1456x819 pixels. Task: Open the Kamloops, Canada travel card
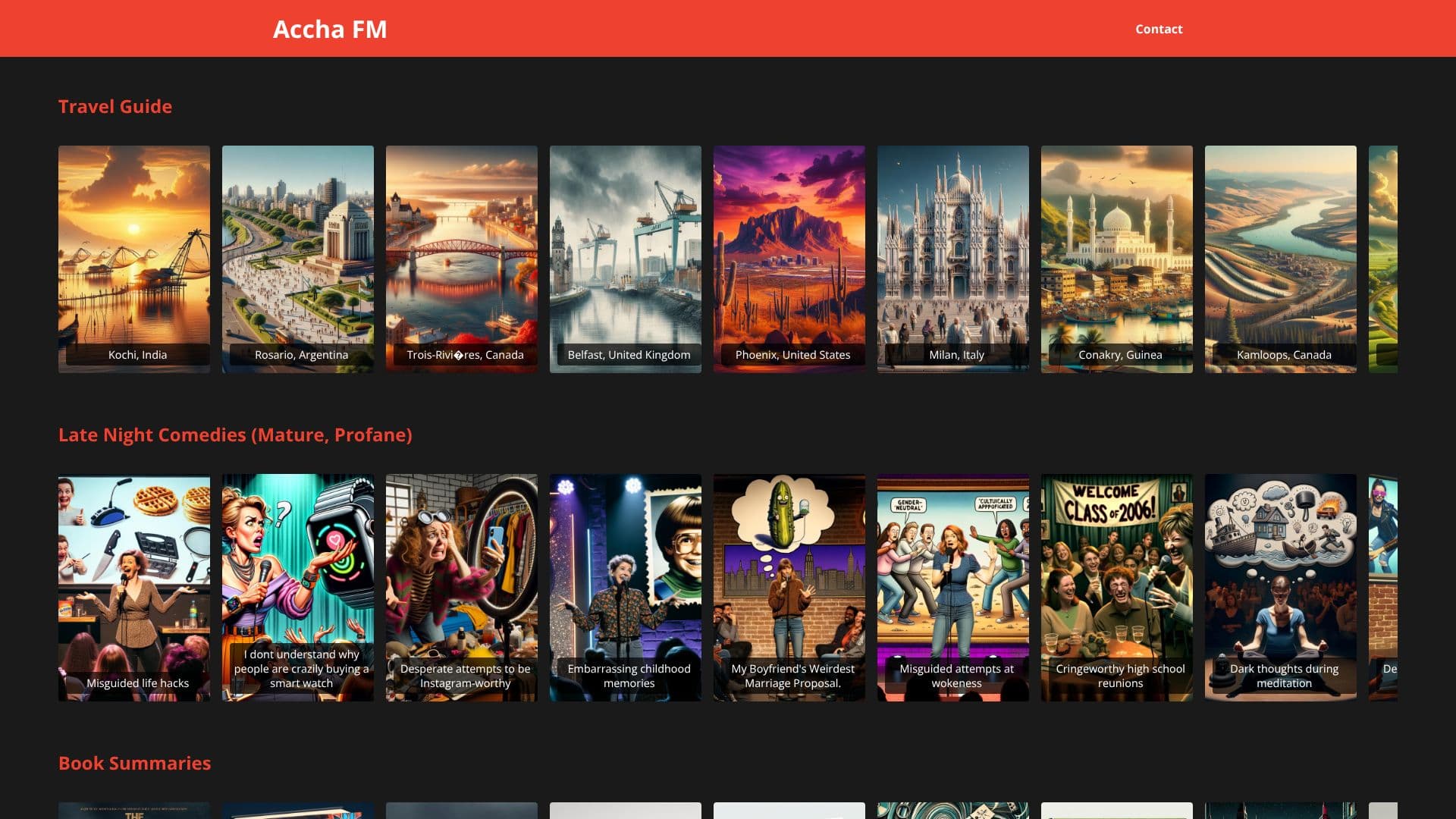click(1281, 259)
